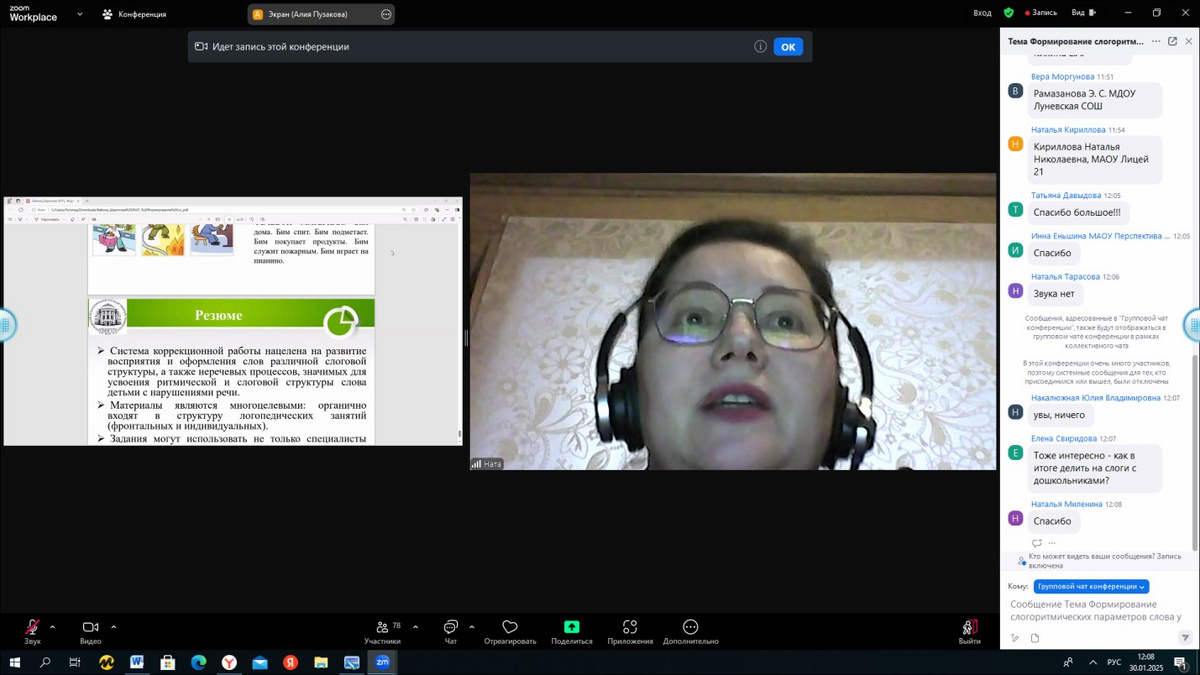The width and height of the screenshot is (1200, 675).
Task: Expand the right edge panel handle
Action: click(x=1192, y=324)
